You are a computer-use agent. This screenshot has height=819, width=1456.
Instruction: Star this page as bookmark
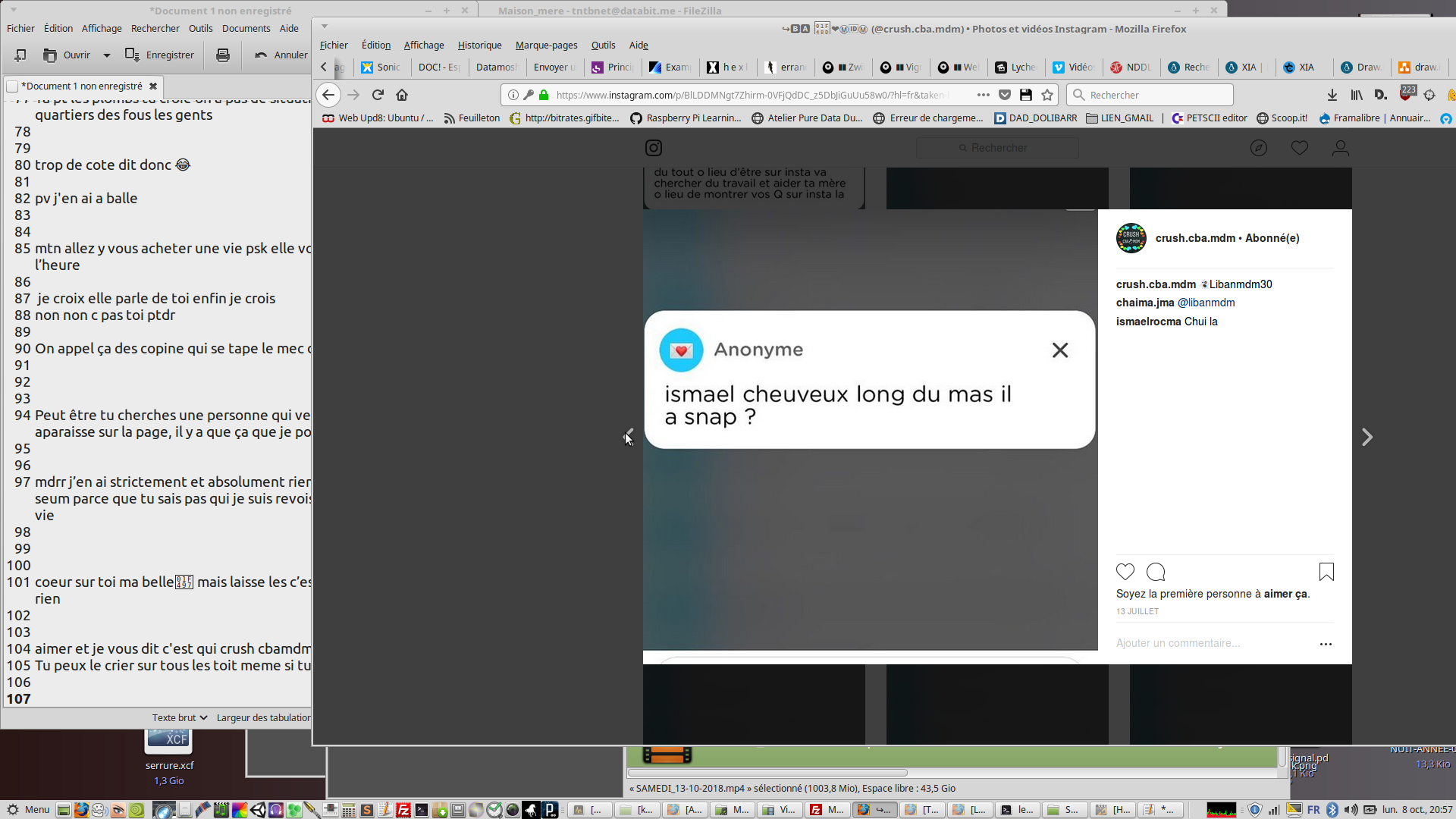[x=1047, y=95]
